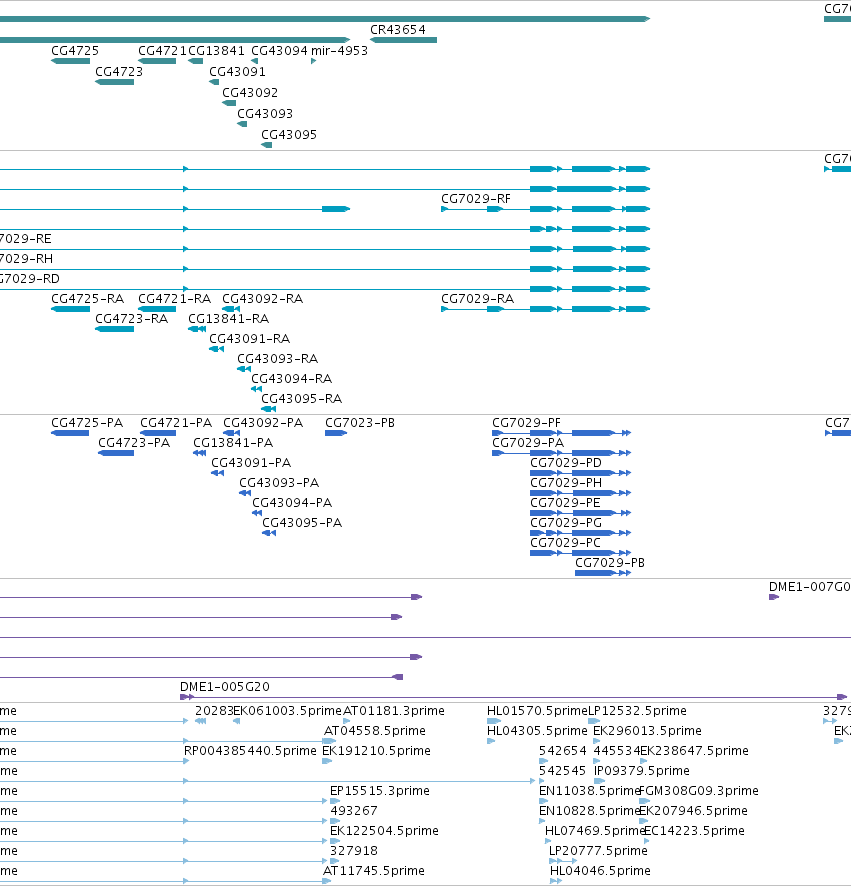Select the CG7029-PE protein label

pos(566,503)
